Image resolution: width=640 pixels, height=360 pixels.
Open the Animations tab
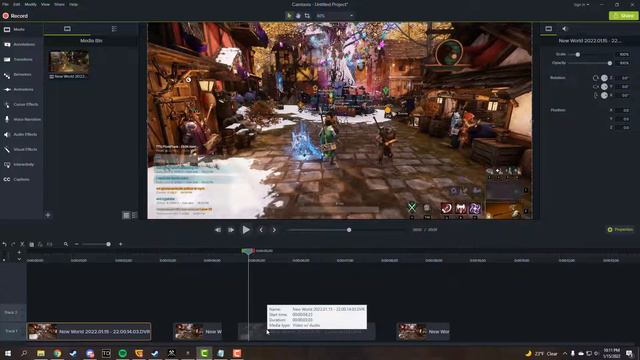point(22,89)
